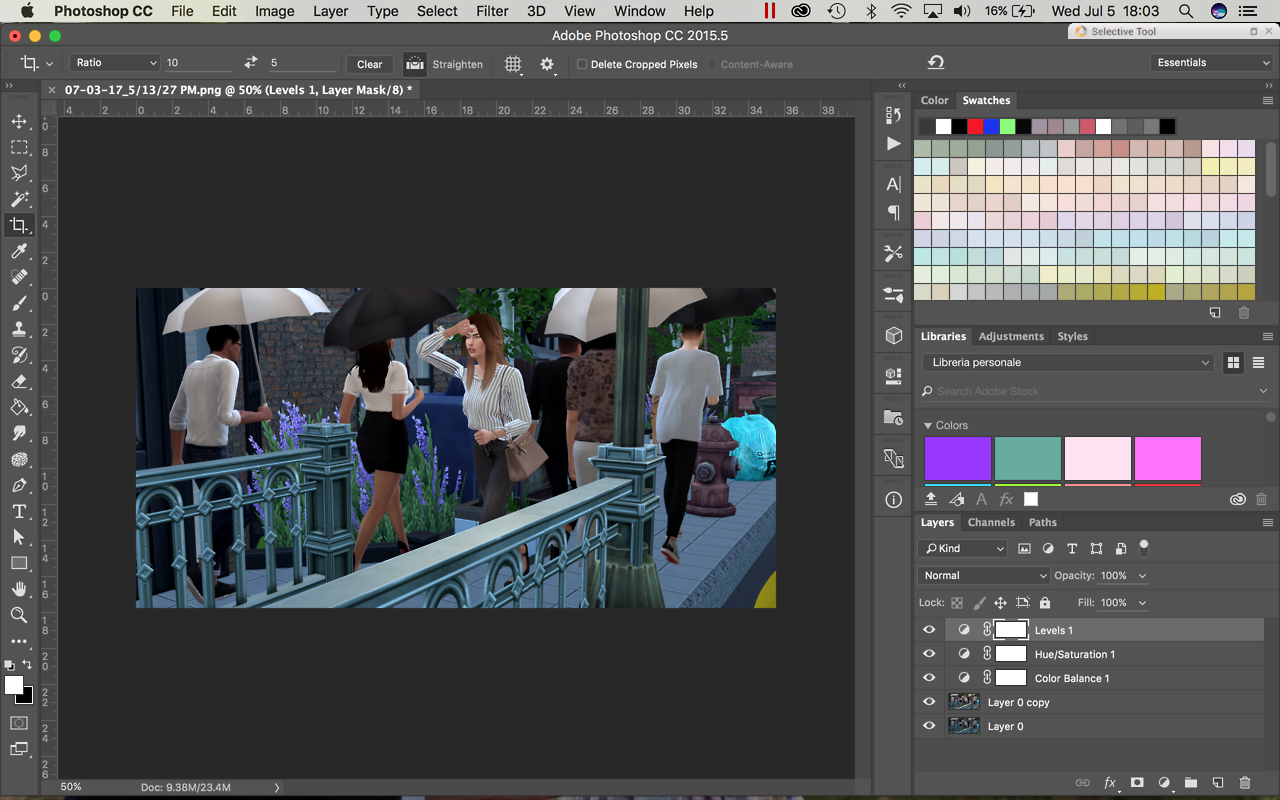Screen dimensions: 1280x800
Task: Switch to the Color tab
Action: pos(935,101)
